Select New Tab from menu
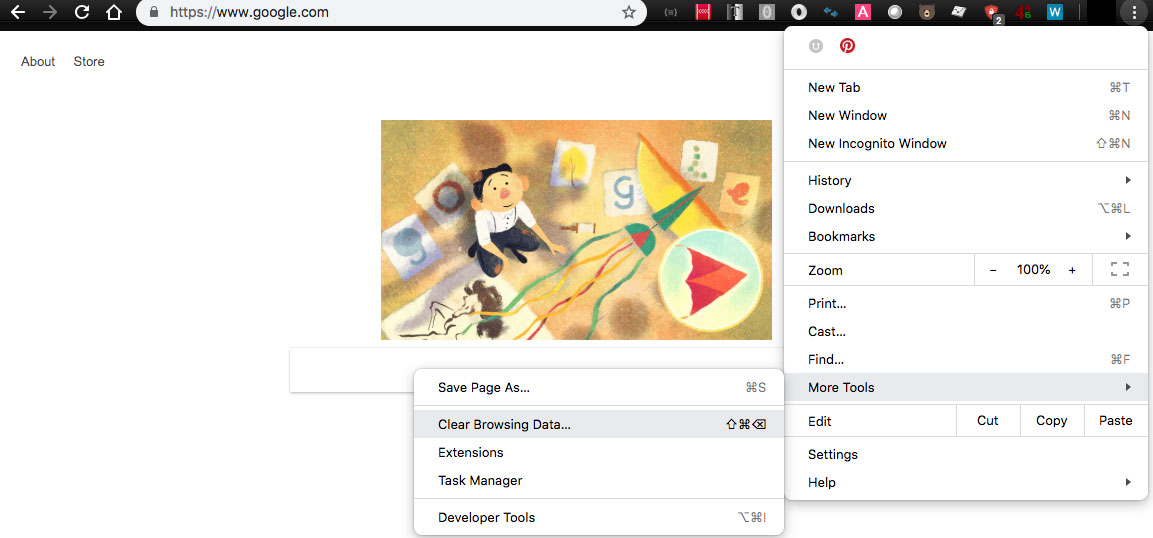The width and height of the screenshot is (1153, 538). pos(966,87)
